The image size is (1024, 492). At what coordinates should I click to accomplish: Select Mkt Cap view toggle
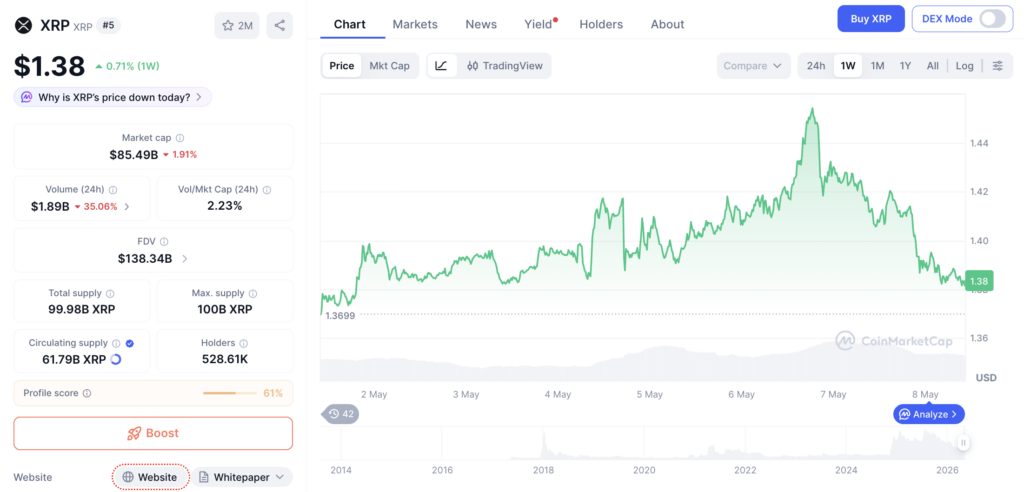(x=390, y=66)
